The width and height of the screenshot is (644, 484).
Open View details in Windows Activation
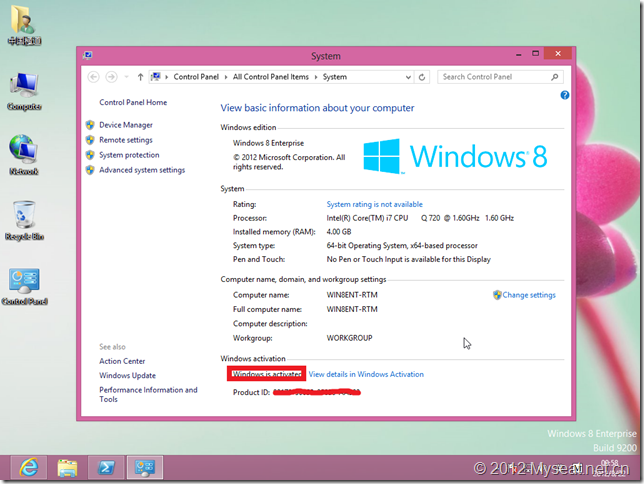click(366, 374)
